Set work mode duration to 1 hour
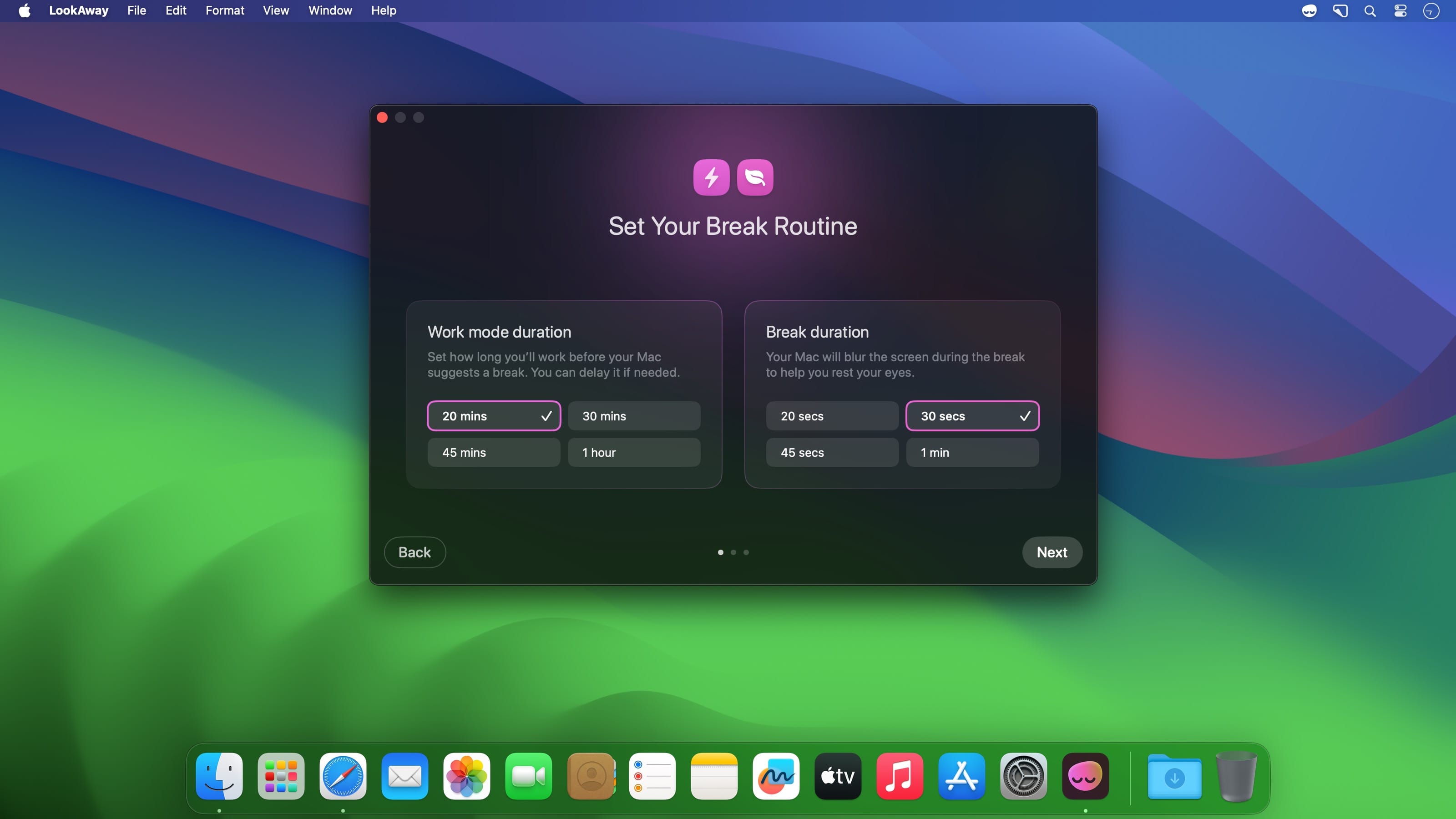This screenshot has height=819, width=1456. [x=634, y=452]
